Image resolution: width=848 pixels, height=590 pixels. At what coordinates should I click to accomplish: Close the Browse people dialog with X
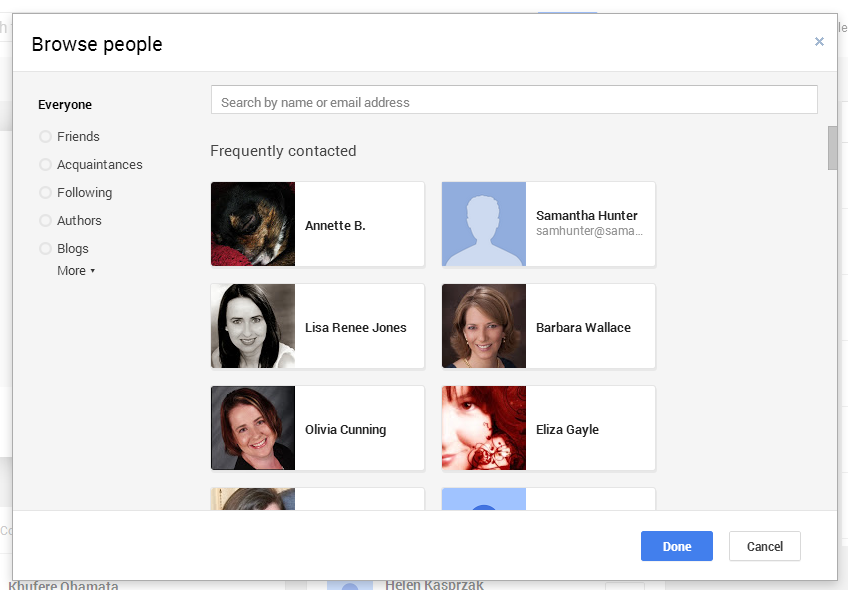click(x=819, y=42)
